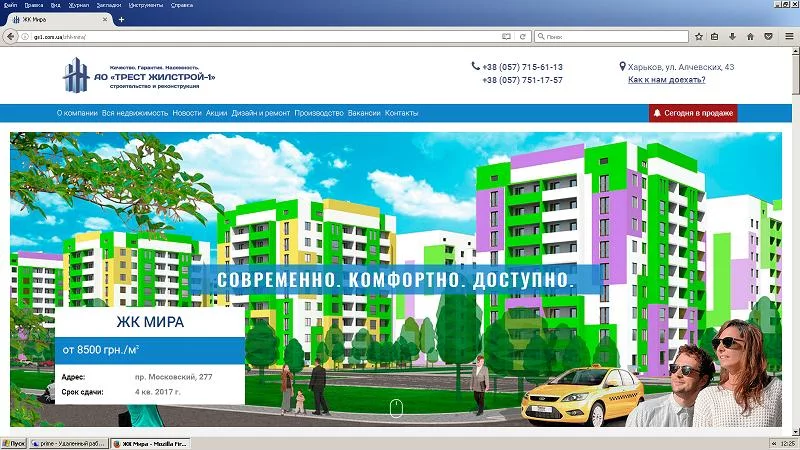Click inside the URL address bar
This screenshot has width=800, height=450.
[265, 37]
